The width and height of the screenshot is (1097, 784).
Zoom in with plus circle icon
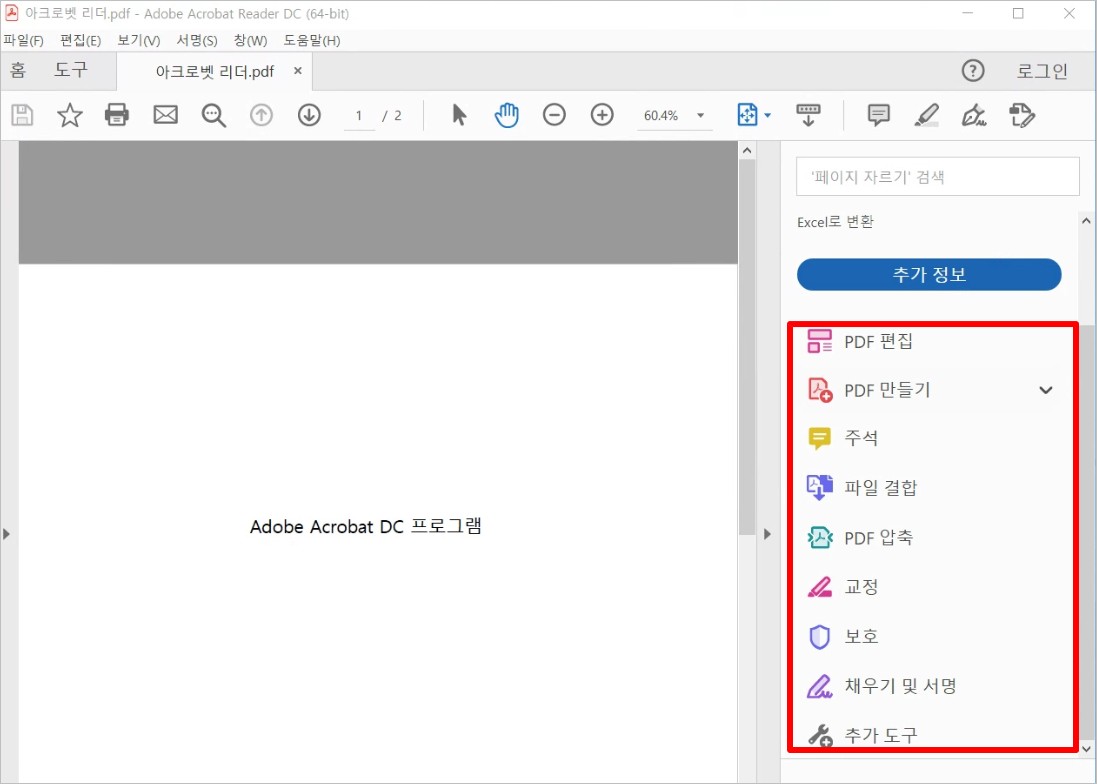click(x=602, y=115)
